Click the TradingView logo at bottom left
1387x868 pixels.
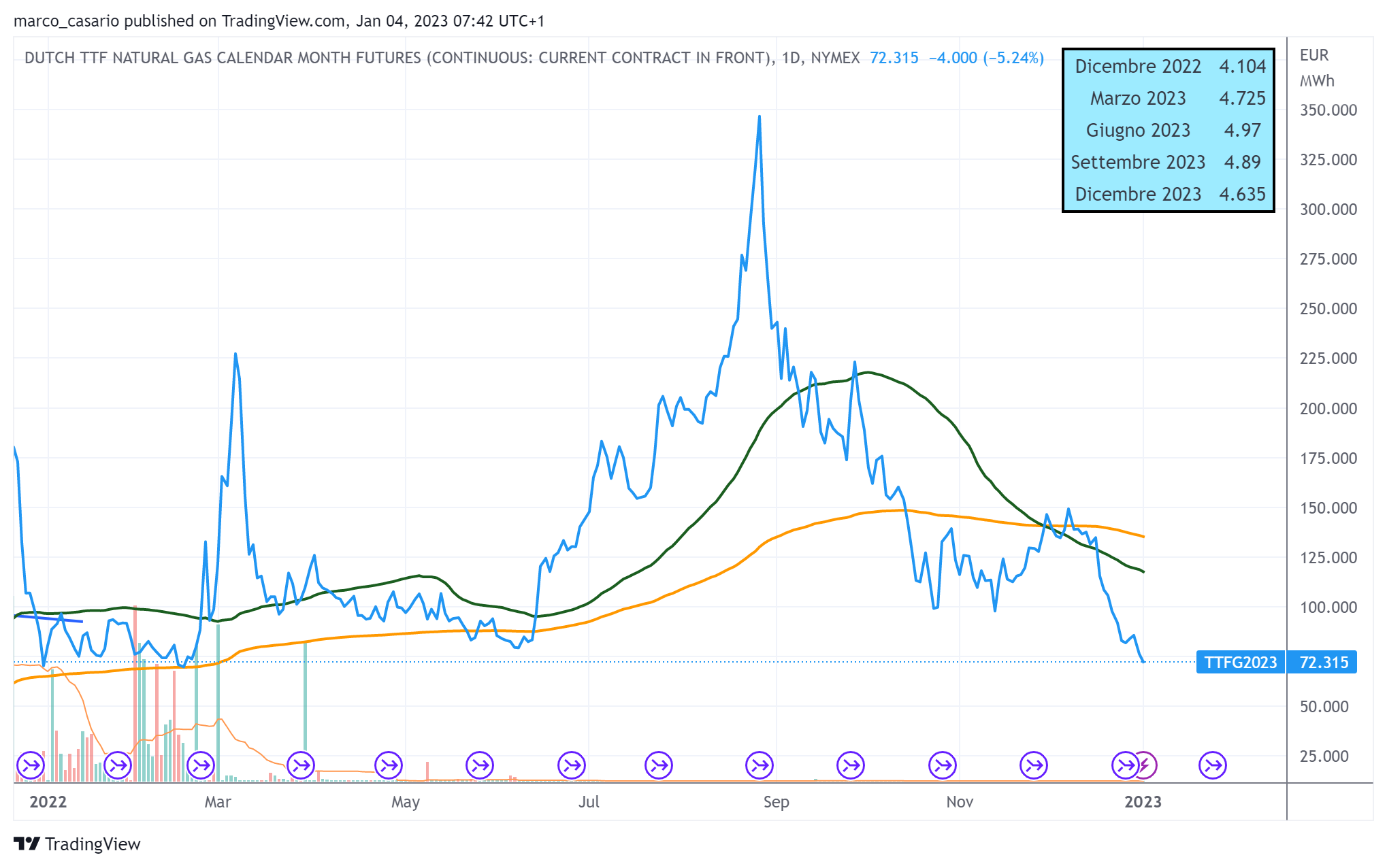(77, 844)
